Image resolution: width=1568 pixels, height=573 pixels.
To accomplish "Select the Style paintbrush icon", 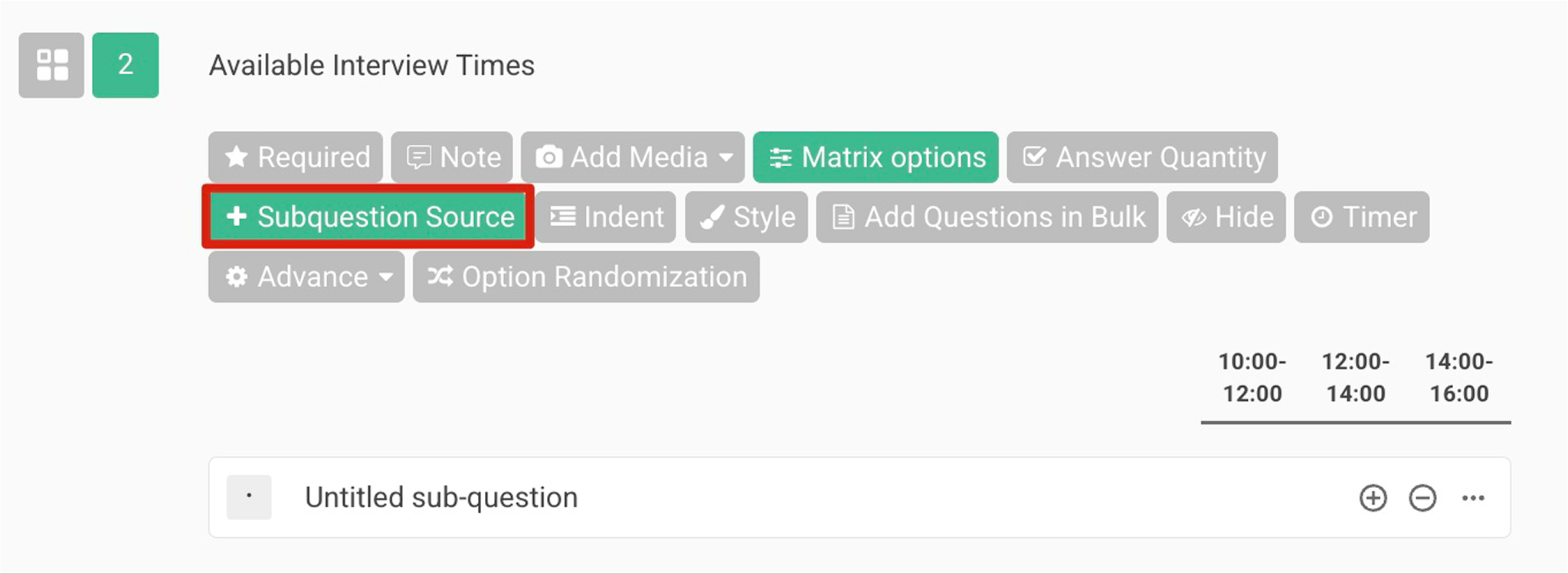I will click(712, 217).
